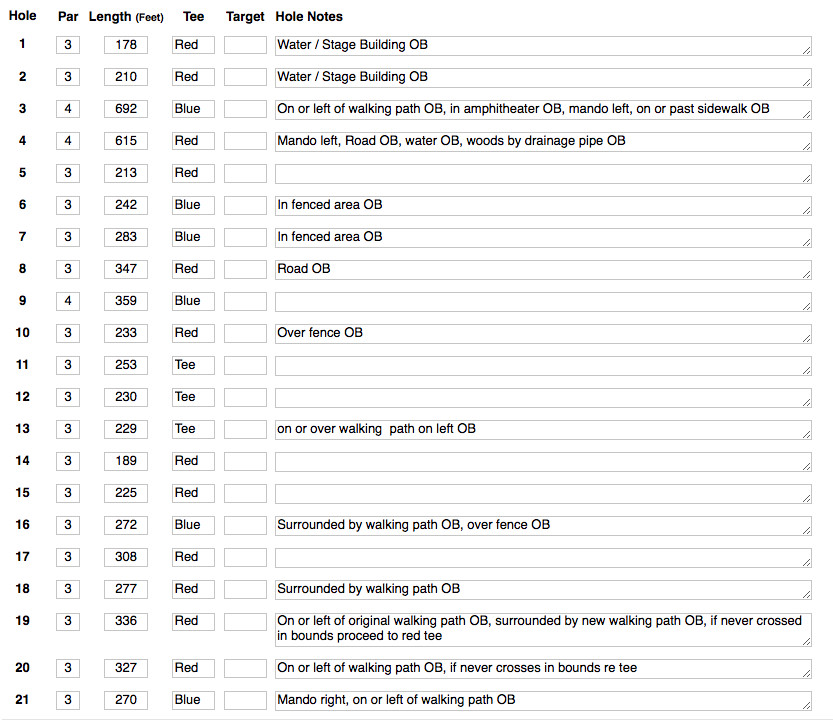Select the Length field showing 692
833x720 pixels.
pyautogui.click(x=126, y=109)
